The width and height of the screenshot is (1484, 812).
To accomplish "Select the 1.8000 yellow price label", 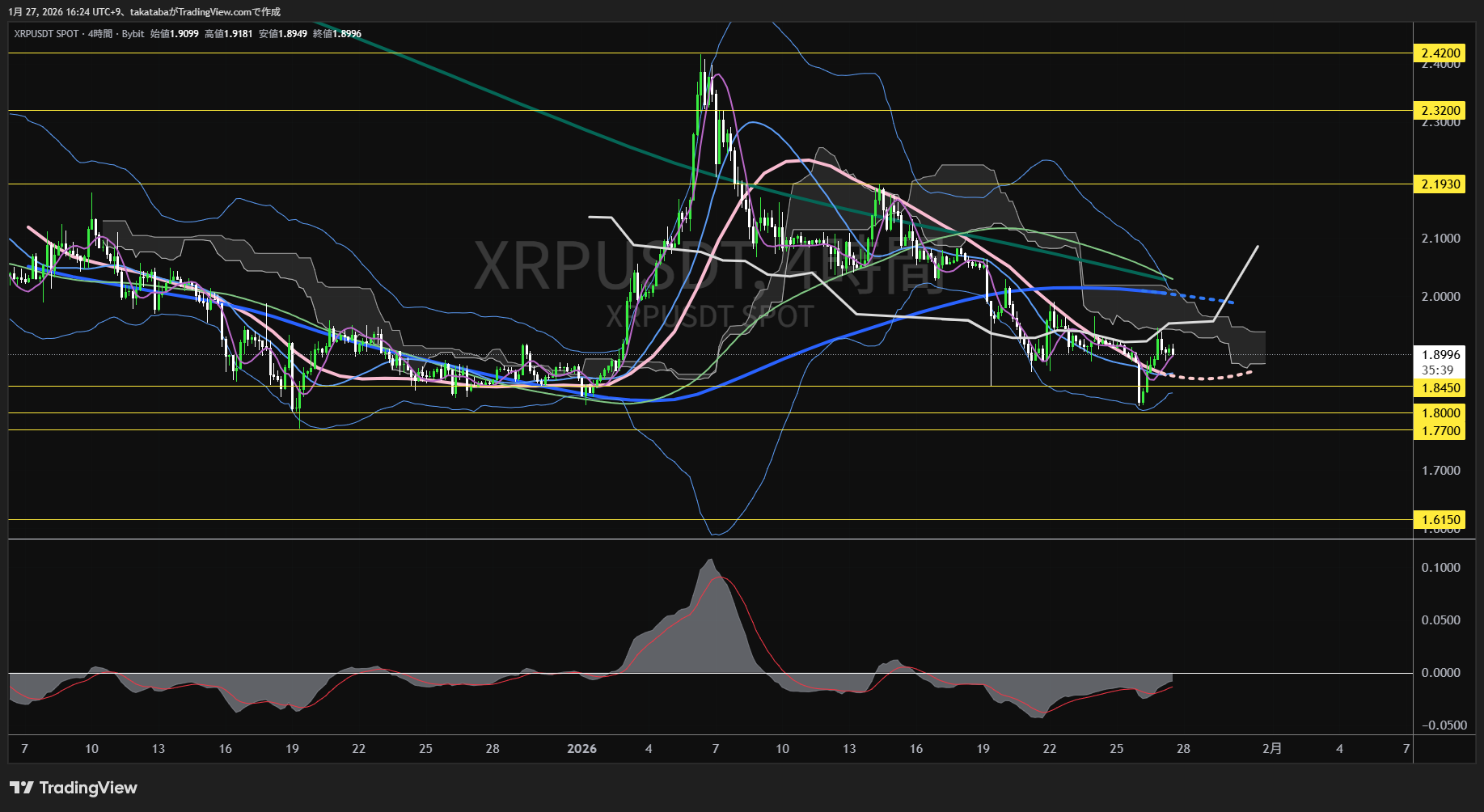I will coord(1441,413).
